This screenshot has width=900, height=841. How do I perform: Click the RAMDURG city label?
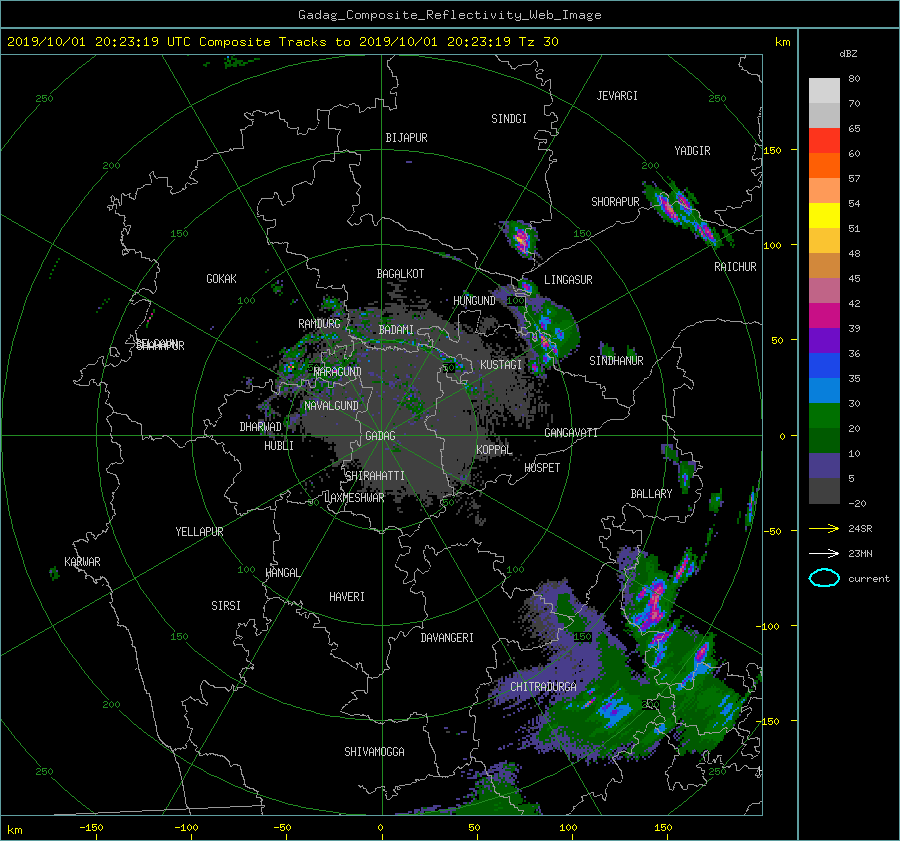(319, 324)
